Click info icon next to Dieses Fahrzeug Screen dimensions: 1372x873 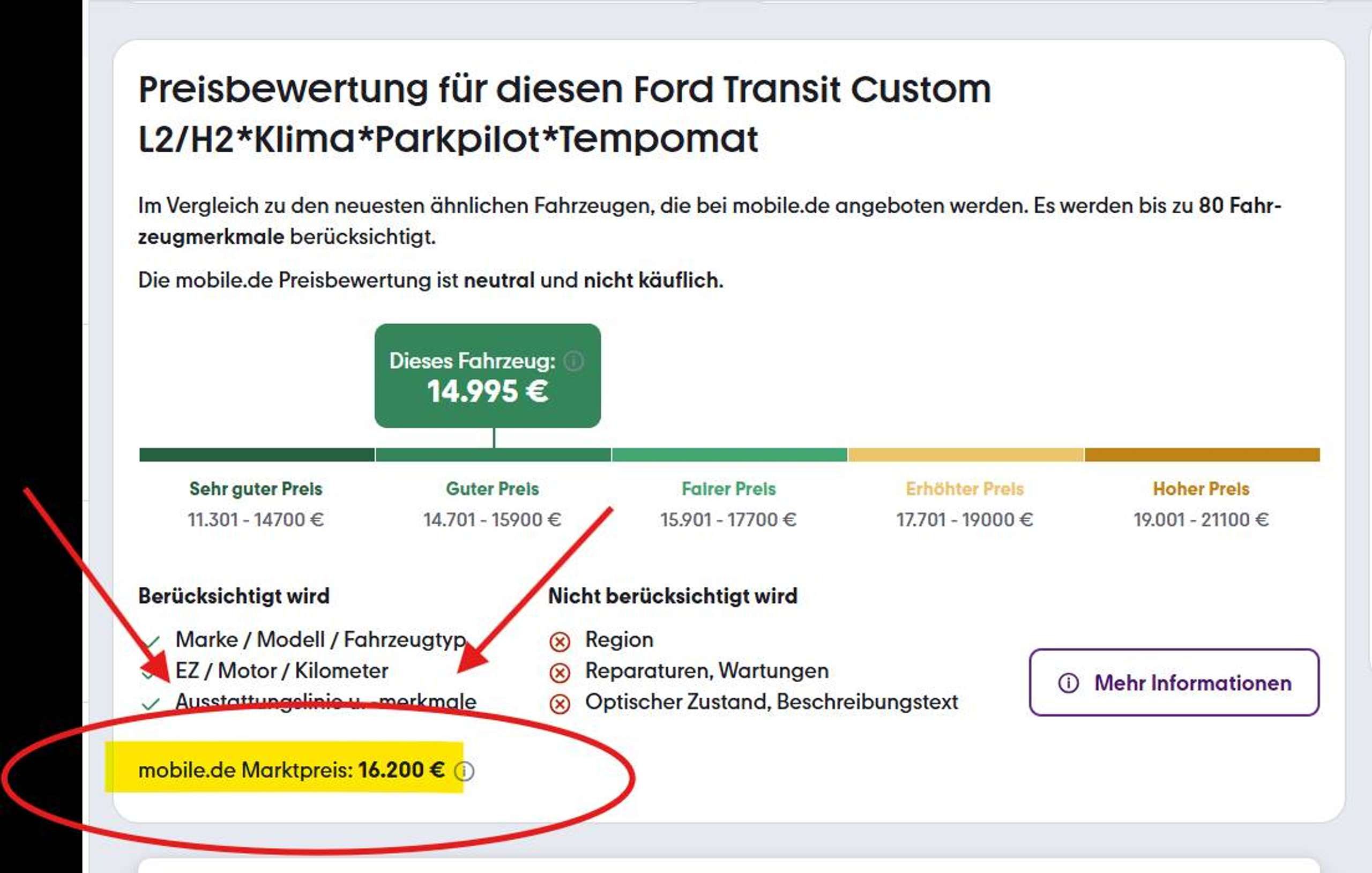[x=573, y=361]
